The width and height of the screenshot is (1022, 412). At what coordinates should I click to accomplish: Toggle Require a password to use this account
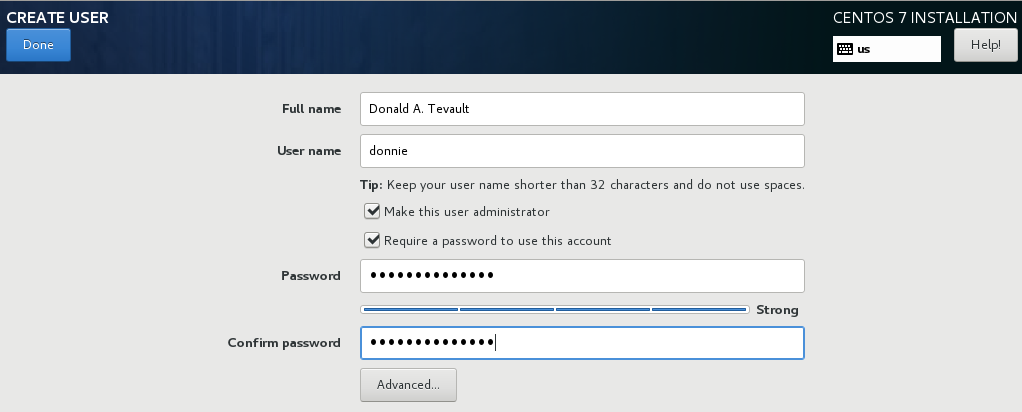[372, 241]
